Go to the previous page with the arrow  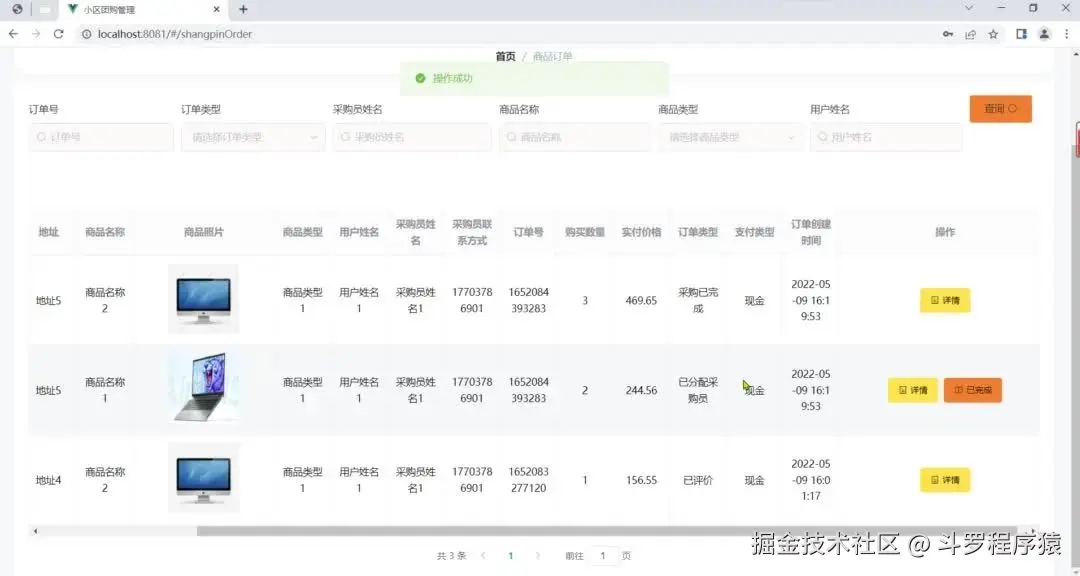pos(484,555)
